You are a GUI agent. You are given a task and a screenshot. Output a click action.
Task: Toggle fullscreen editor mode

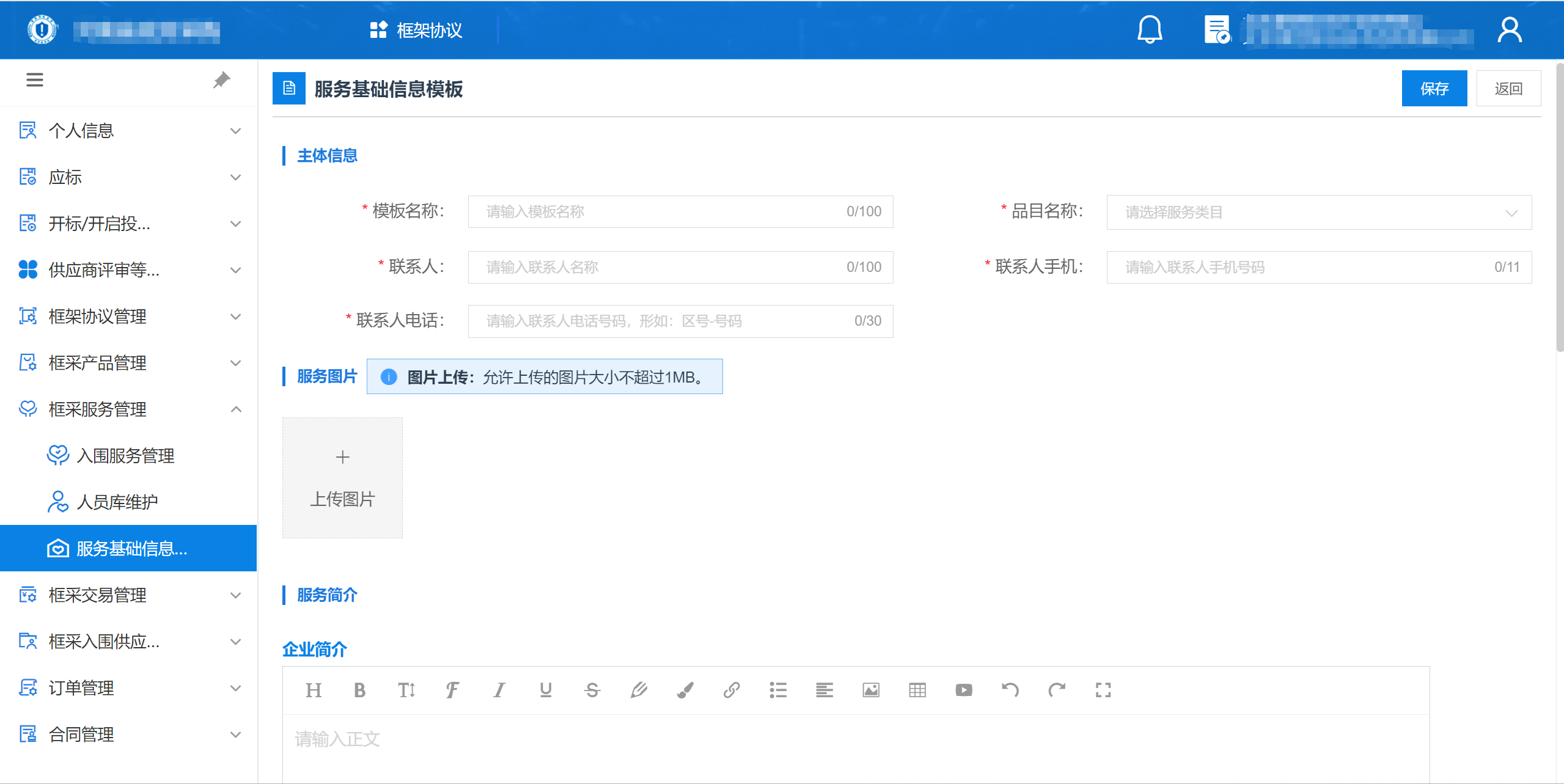(1103, 690)
